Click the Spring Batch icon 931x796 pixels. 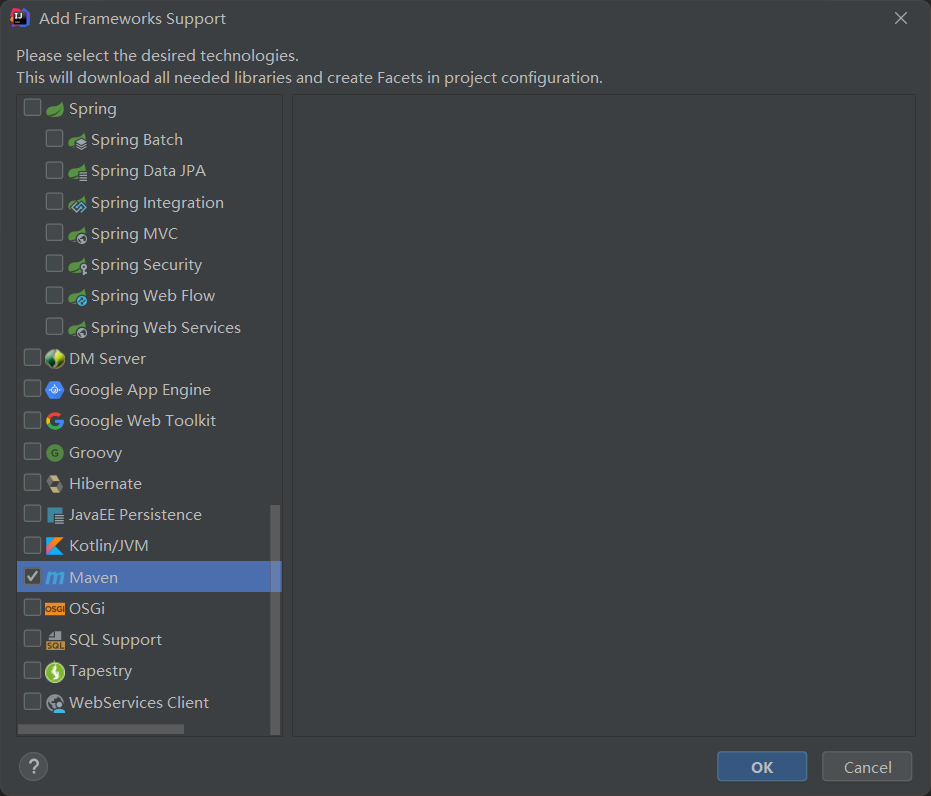coord(77,141)
